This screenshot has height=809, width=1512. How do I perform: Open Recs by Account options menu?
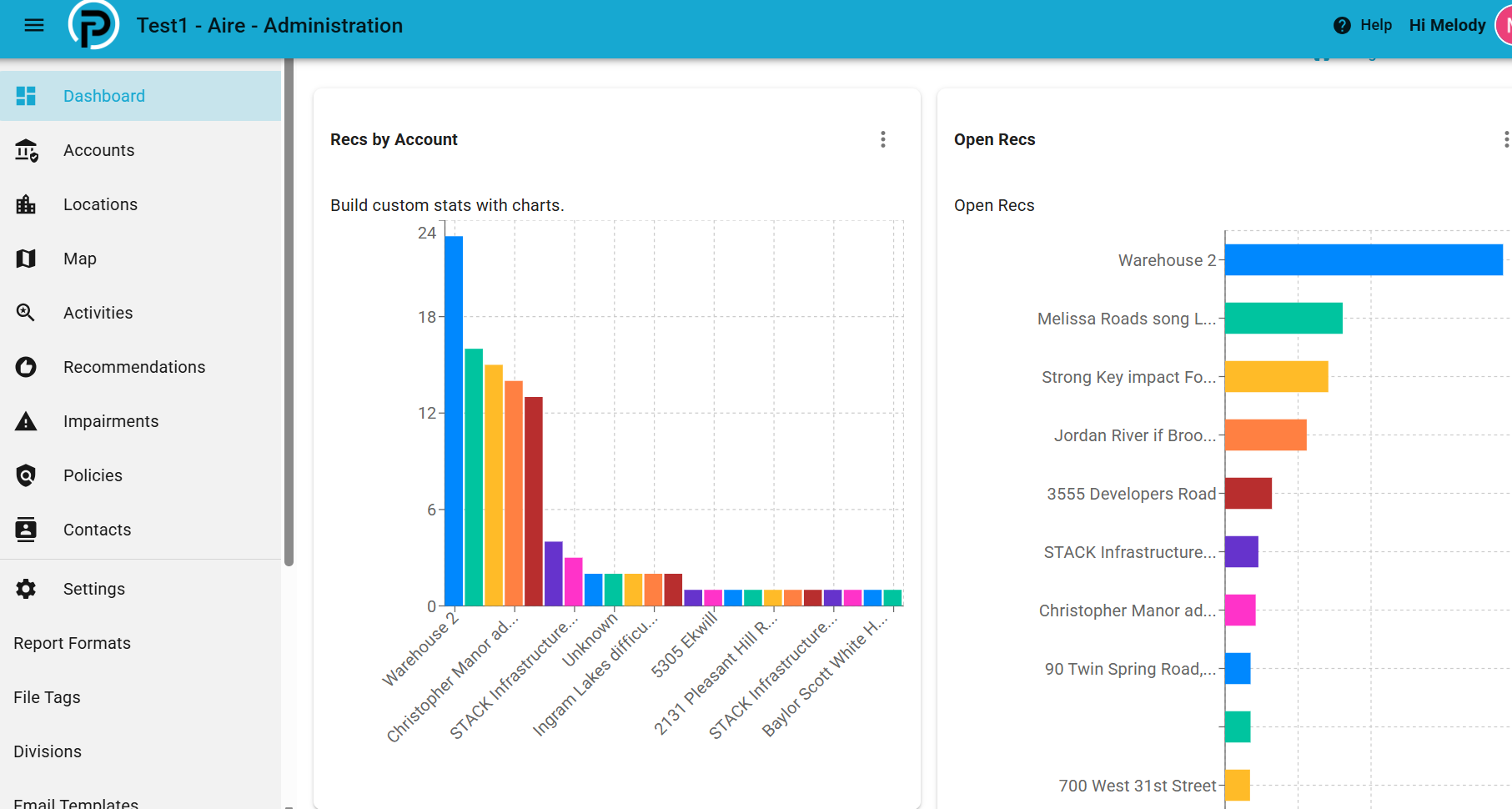883,139
